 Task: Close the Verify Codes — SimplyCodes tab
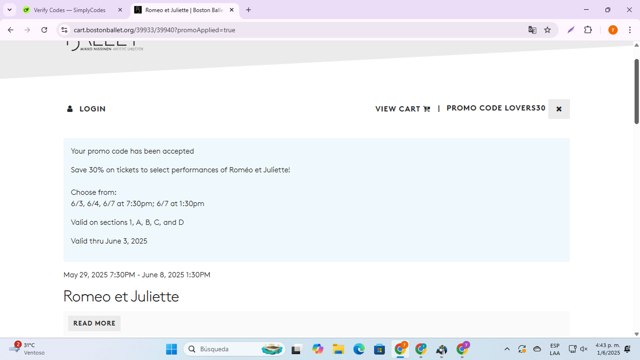tap(120, 10)
